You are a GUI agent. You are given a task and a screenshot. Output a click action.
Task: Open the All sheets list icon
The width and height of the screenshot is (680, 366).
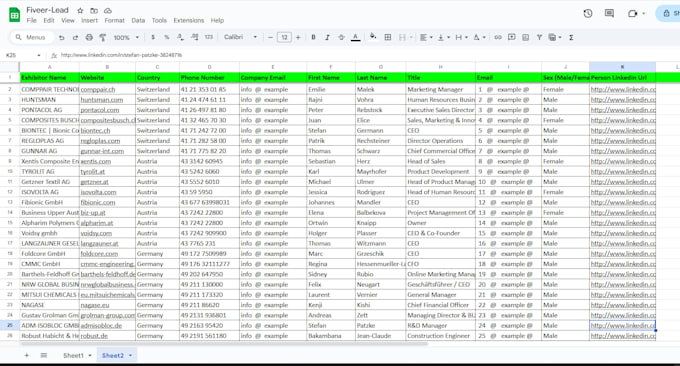coord(43,355)
